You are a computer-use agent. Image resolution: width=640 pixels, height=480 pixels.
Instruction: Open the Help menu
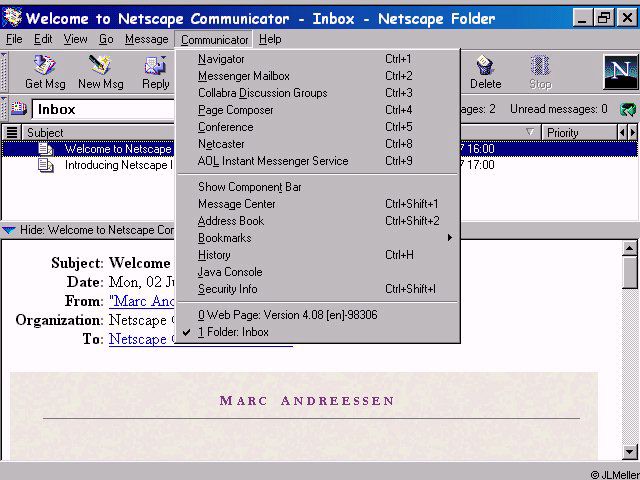pos(270,39)
